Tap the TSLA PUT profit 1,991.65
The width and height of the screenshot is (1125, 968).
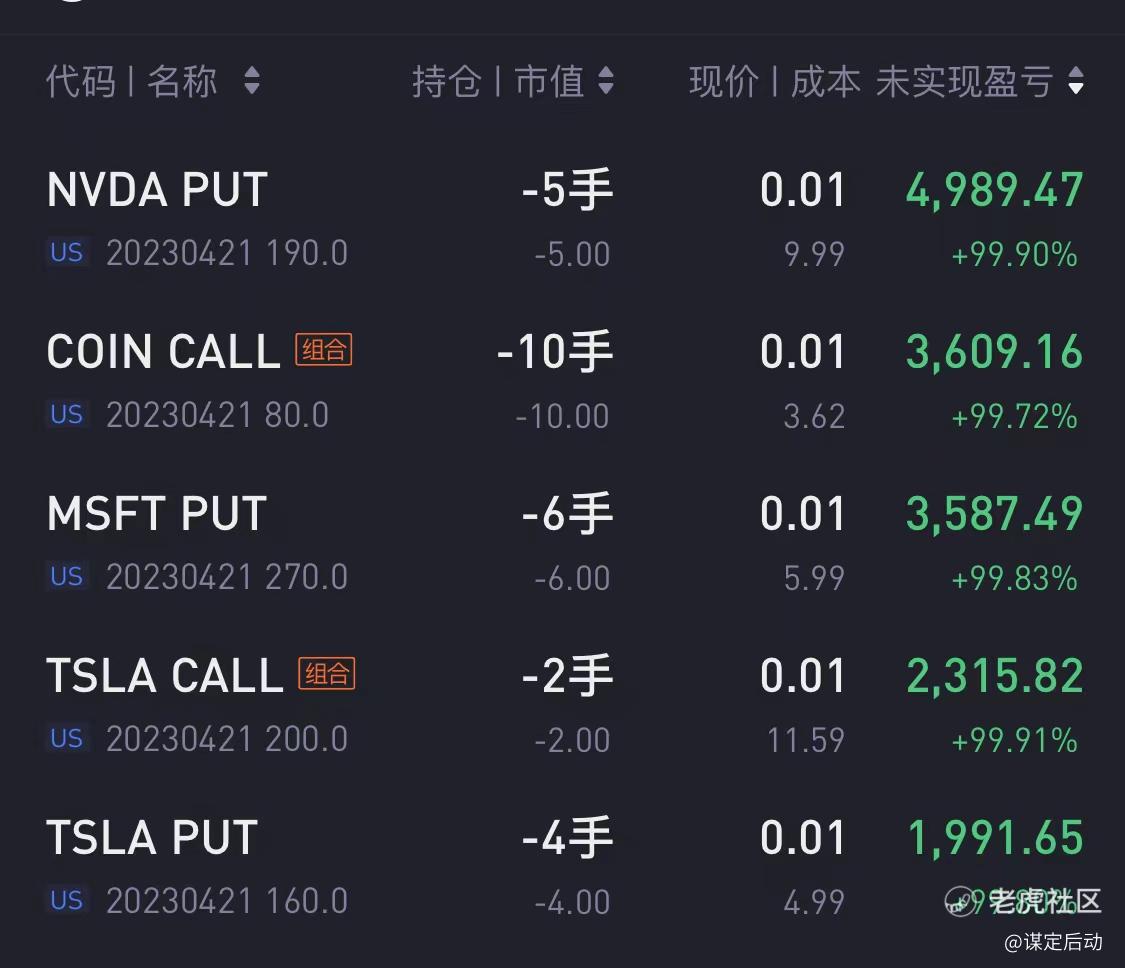click(996, 837)
